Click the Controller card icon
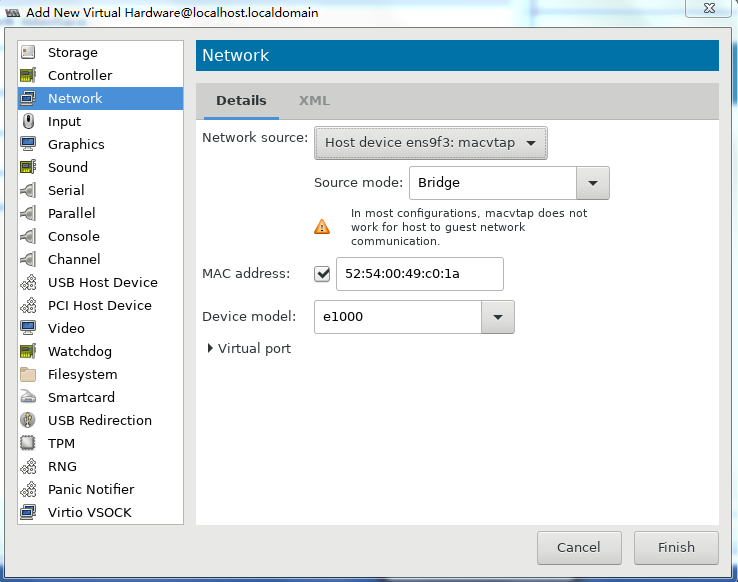 click(x=28, y=75)
